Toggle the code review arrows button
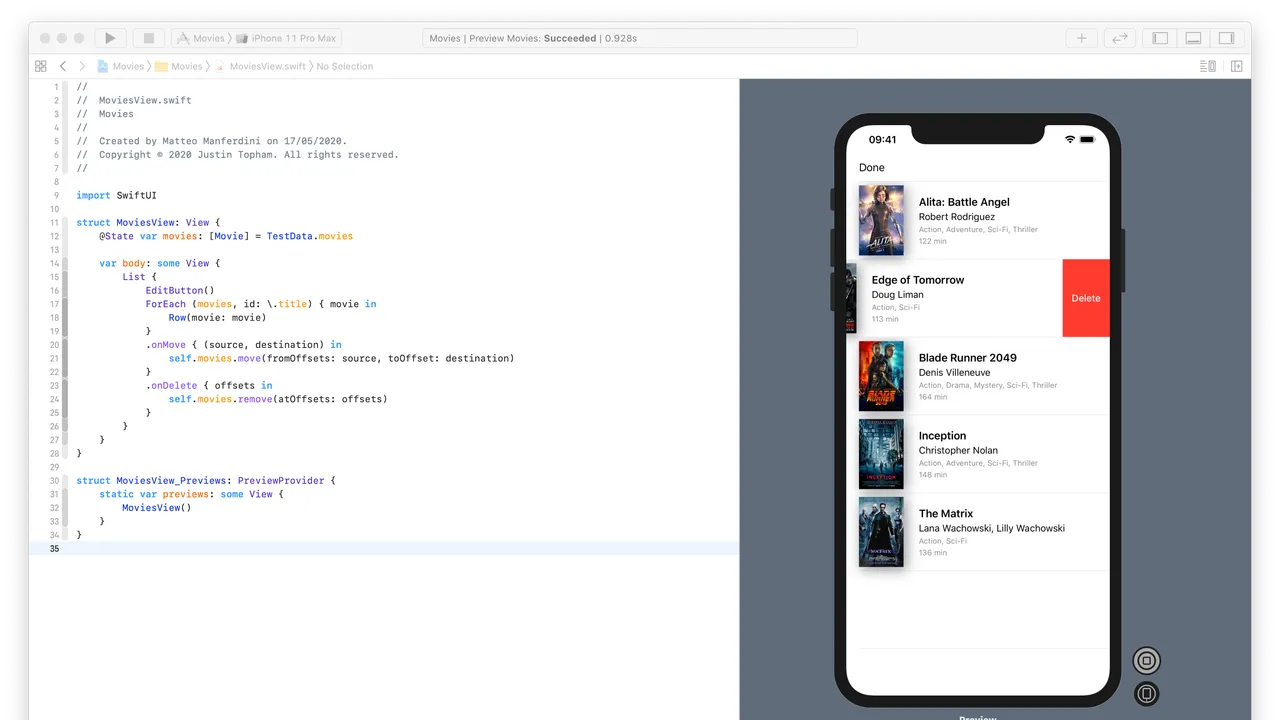The image size is (1280, 720). 1120,38
